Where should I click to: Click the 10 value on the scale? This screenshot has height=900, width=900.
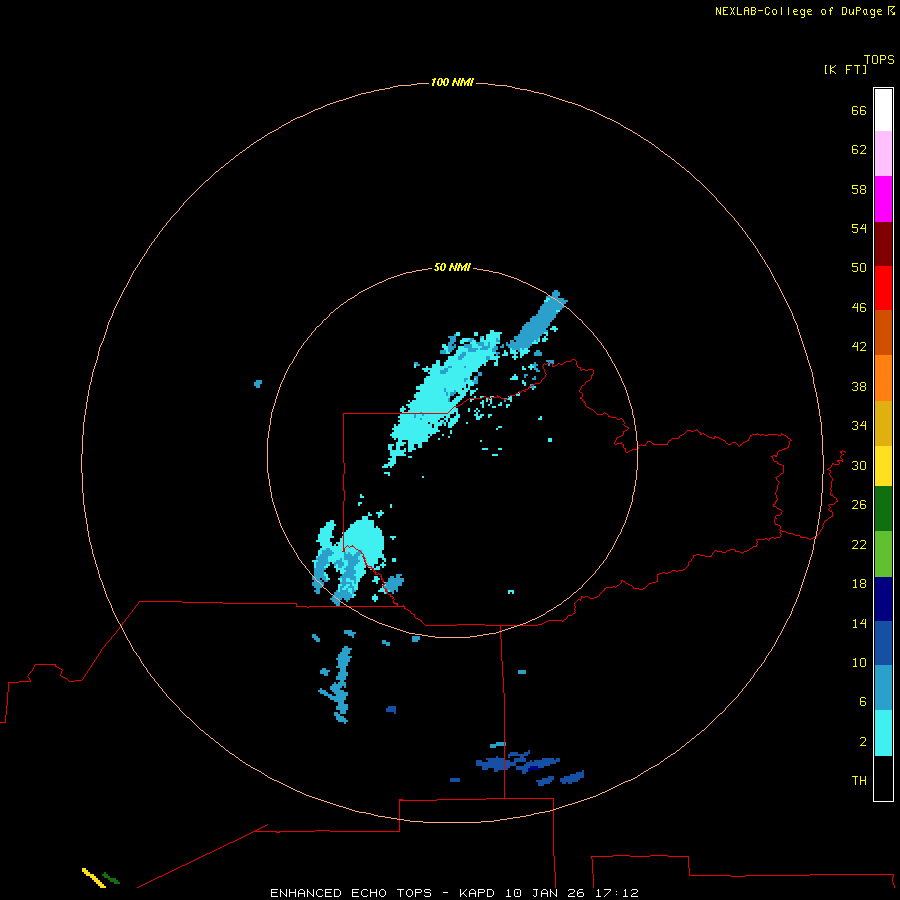[x=859, y=662]
